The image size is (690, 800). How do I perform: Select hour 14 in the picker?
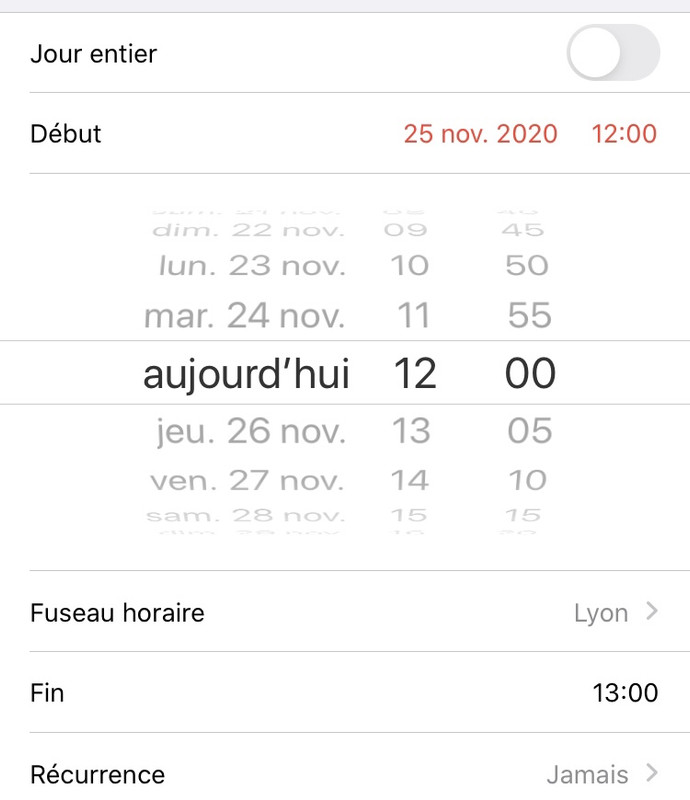coord(410,480)
